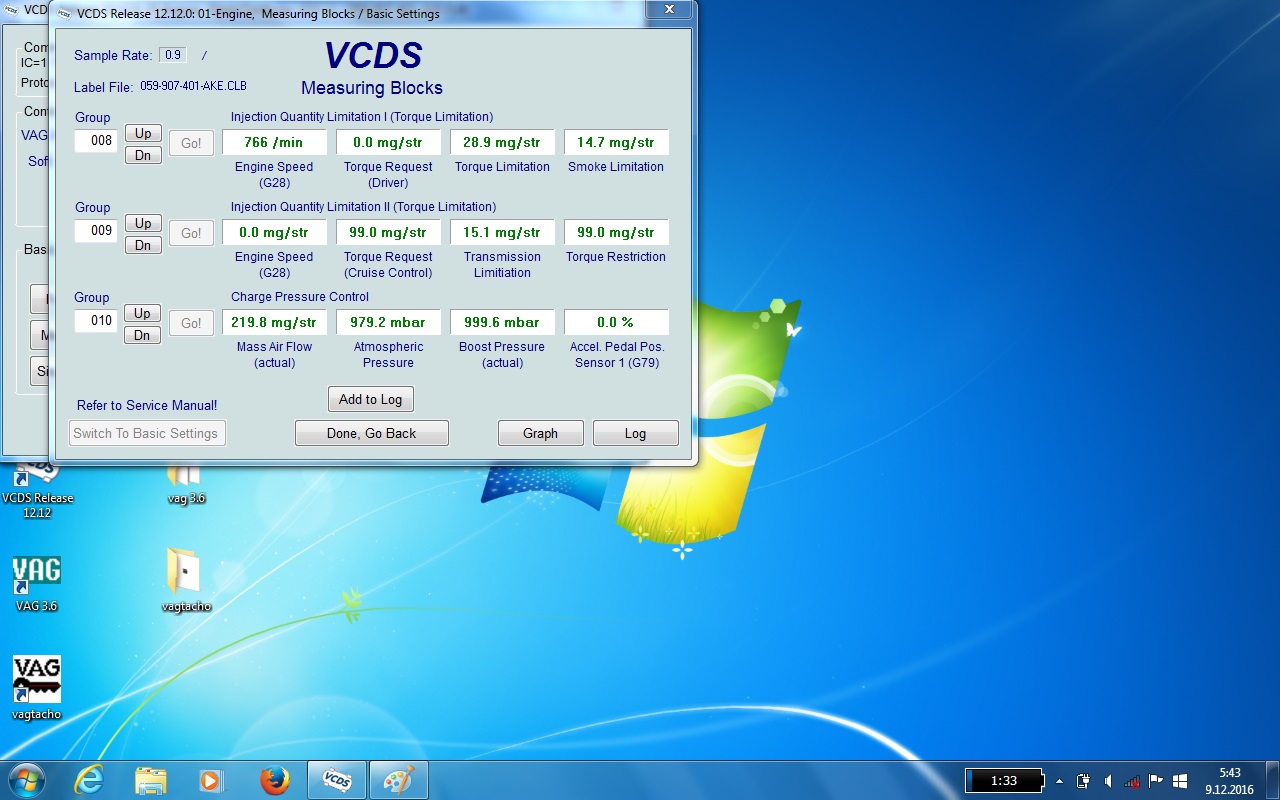The width and height of the screenshot is (1280, 800).
Task: Open the network signal tray icon
Action: tap(1132, 781)
